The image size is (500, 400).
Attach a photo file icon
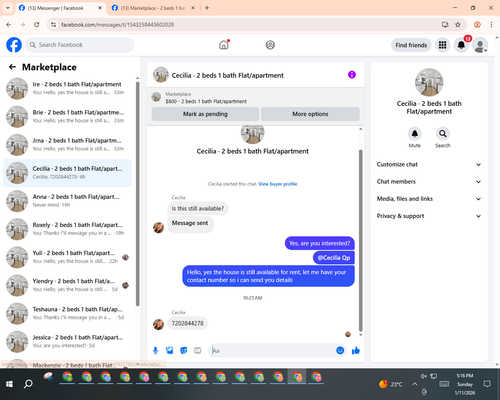click(x=170, y=350)
